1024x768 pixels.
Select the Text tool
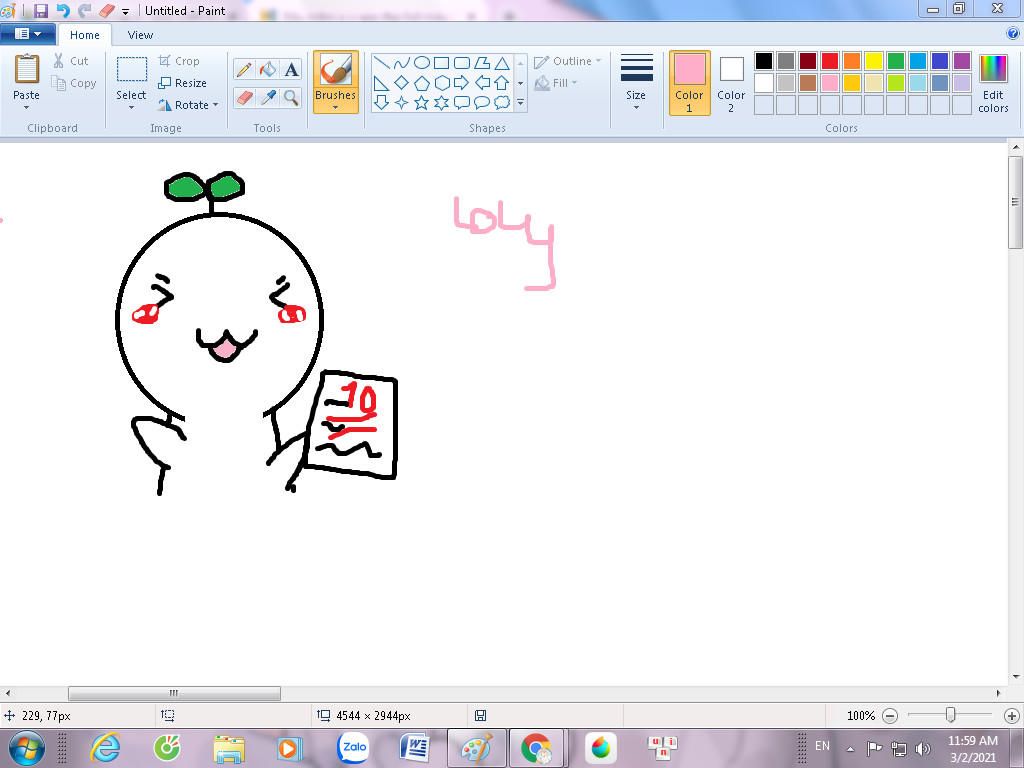coord(291,69)
